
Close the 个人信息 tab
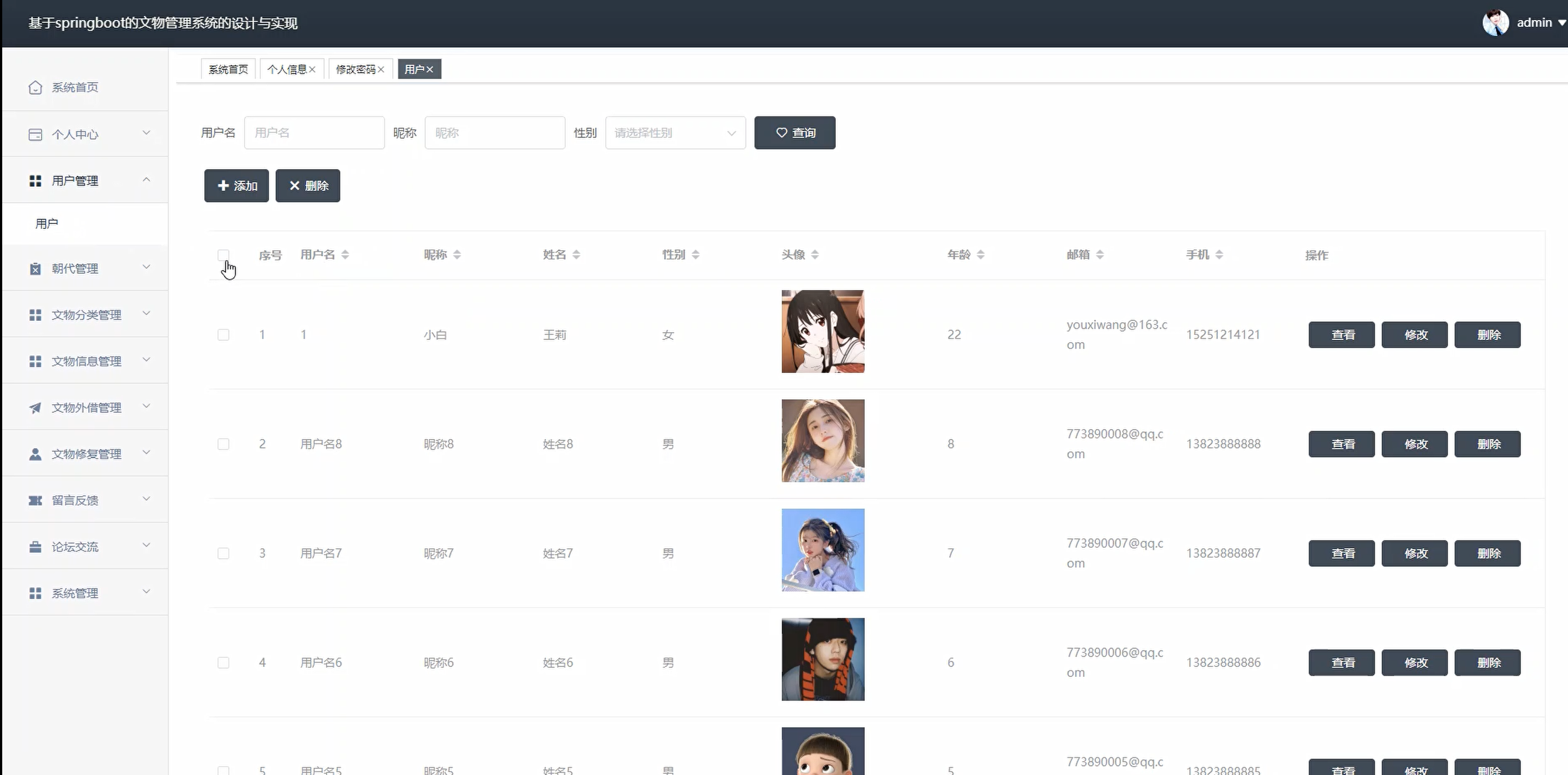[312, 69]
